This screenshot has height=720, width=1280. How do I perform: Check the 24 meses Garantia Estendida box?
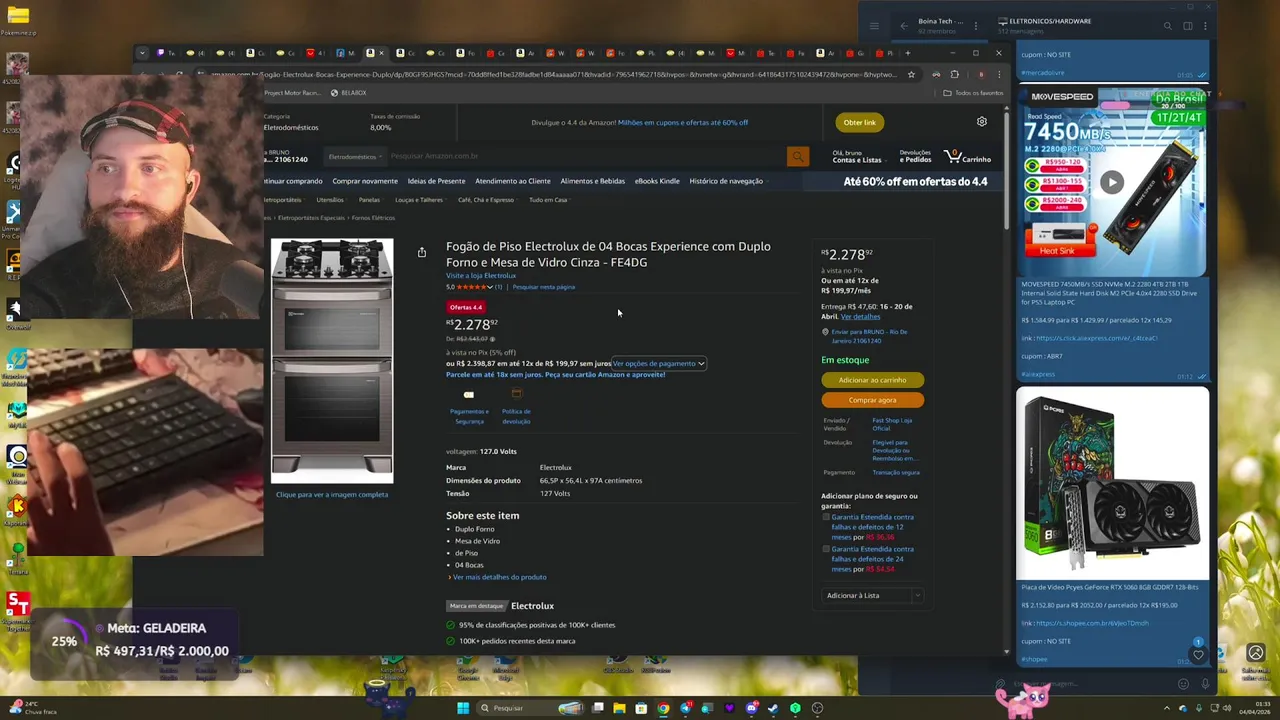[x=826, y=549]
